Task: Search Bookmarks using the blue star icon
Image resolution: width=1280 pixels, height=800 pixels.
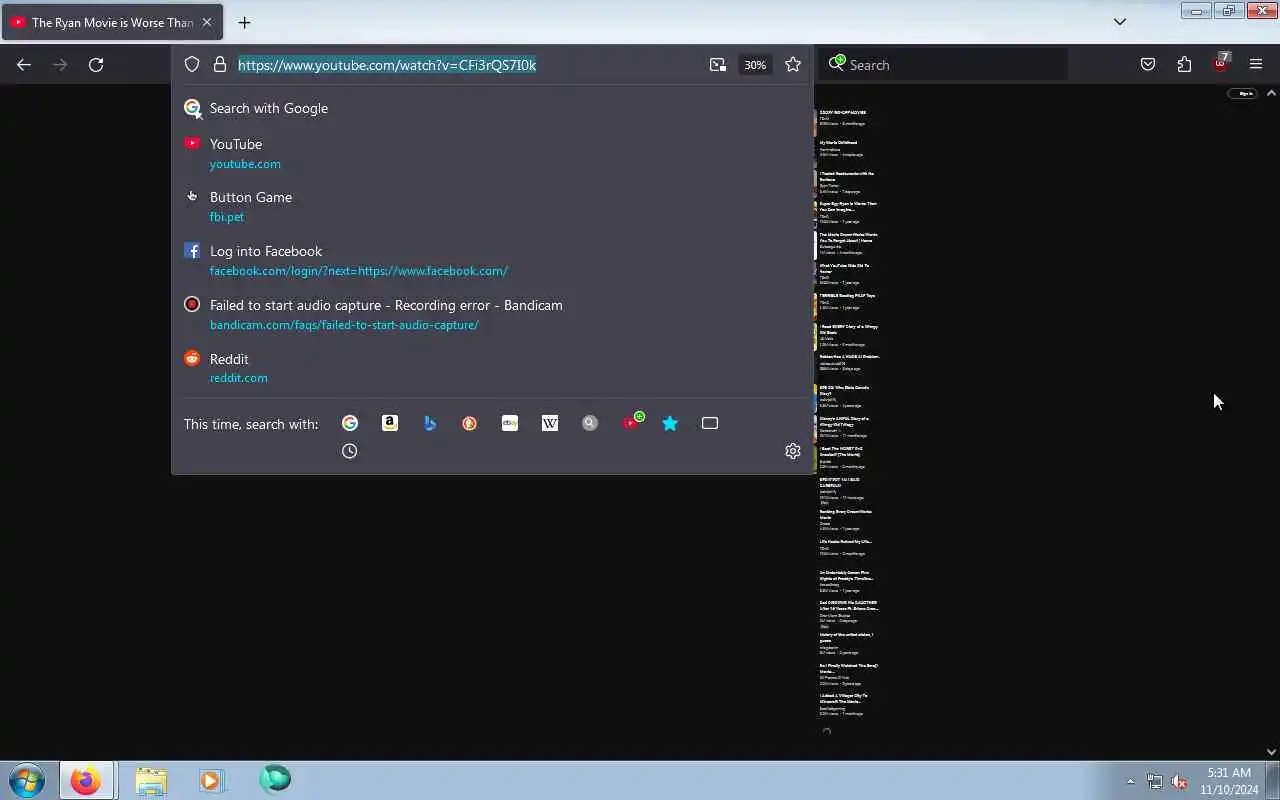Action: click(x=670, y=423)
